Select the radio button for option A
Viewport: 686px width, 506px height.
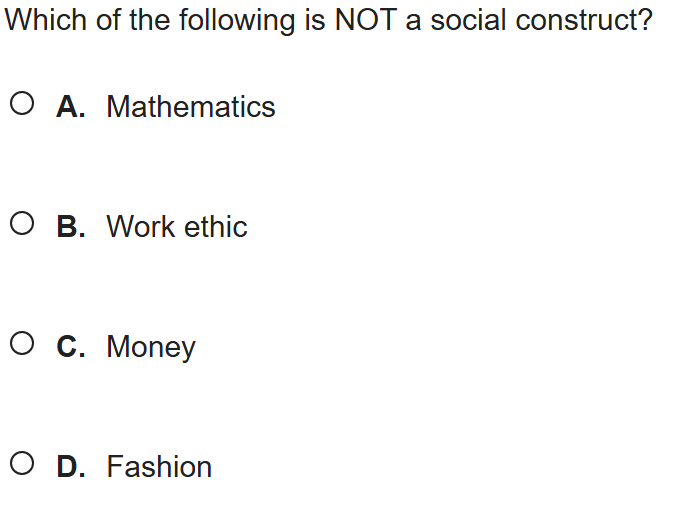pyautogui.click(x=26, y=106)
